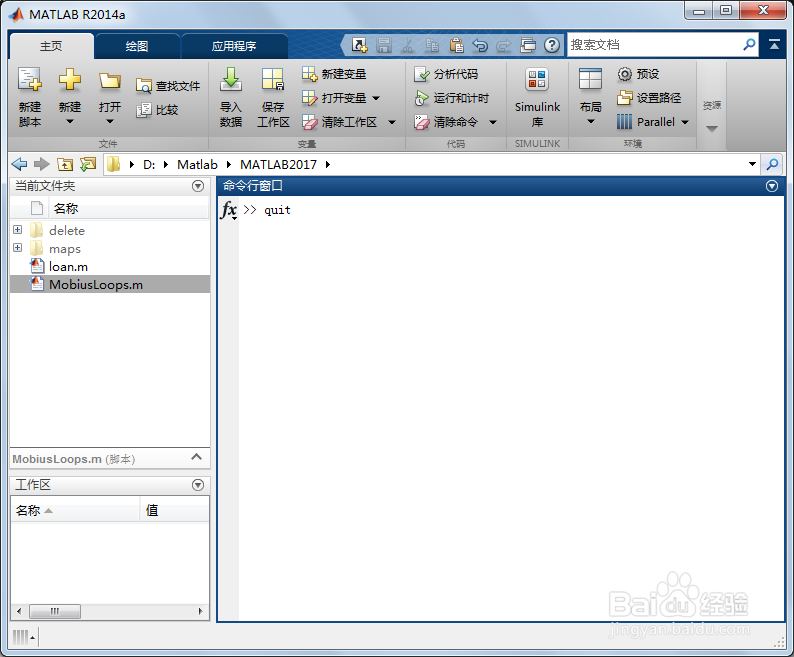The height and width of the screenshot is (657, 794).
Task: Click Import Data (导入数据)
Action: pos(231,97)
